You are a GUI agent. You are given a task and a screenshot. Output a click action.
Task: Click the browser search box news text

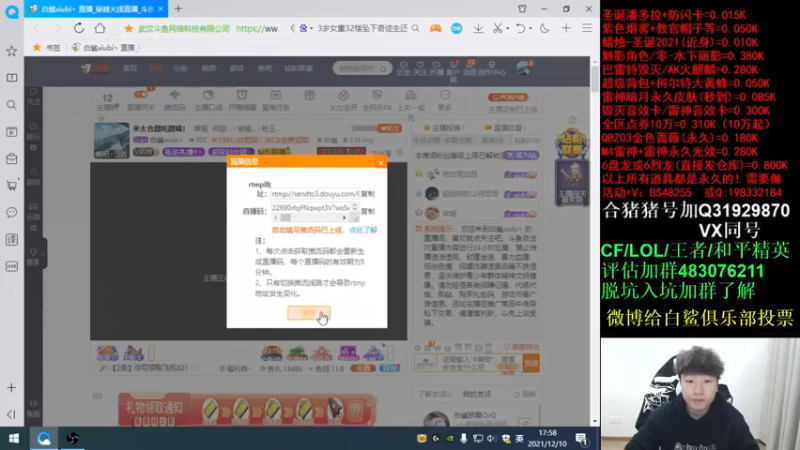[362, 29]
